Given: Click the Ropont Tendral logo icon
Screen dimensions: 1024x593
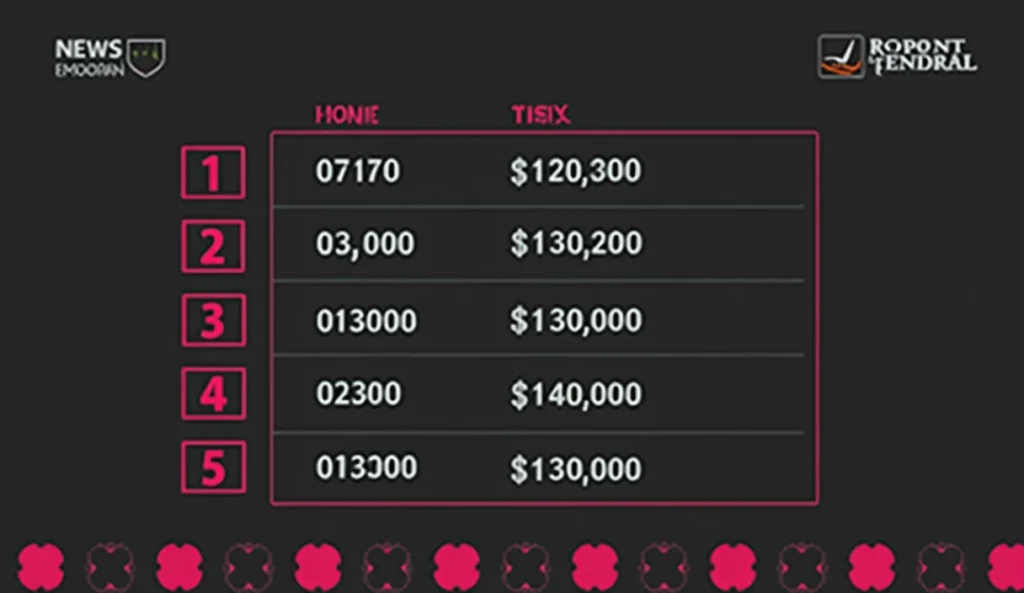Looking at the screenshot, I should 841,57.
